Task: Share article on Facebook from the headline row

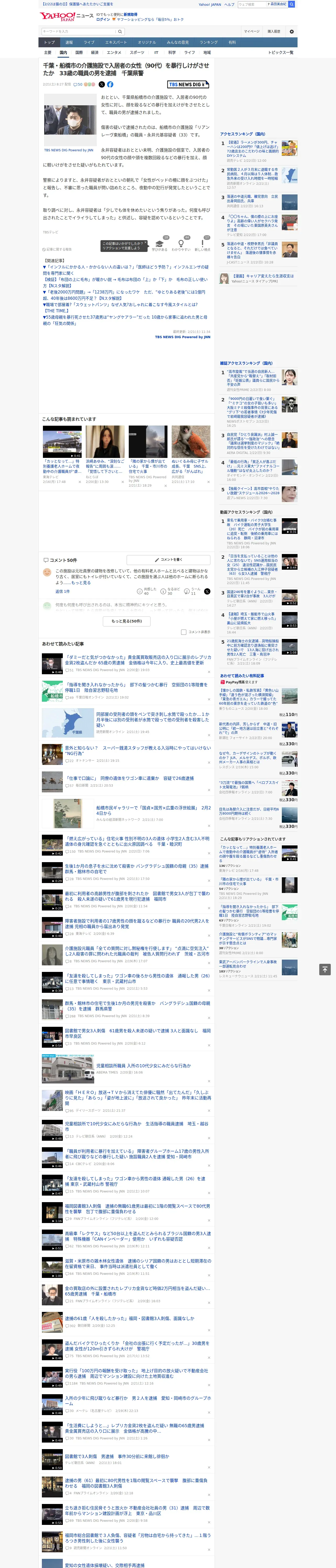Action: 110,85
